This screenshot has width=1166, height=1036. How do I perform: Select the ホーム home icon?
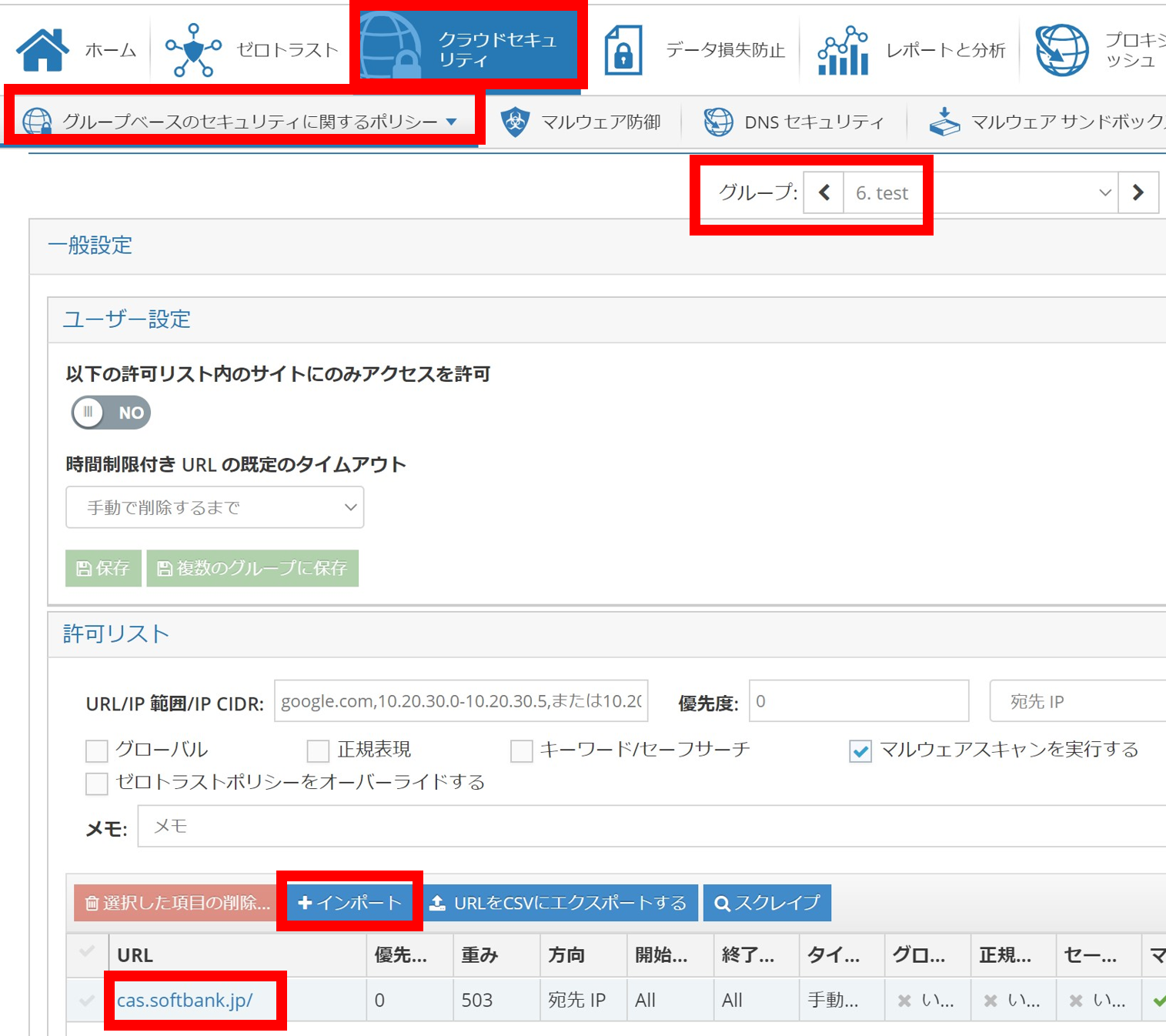click(x=42, y=46)
